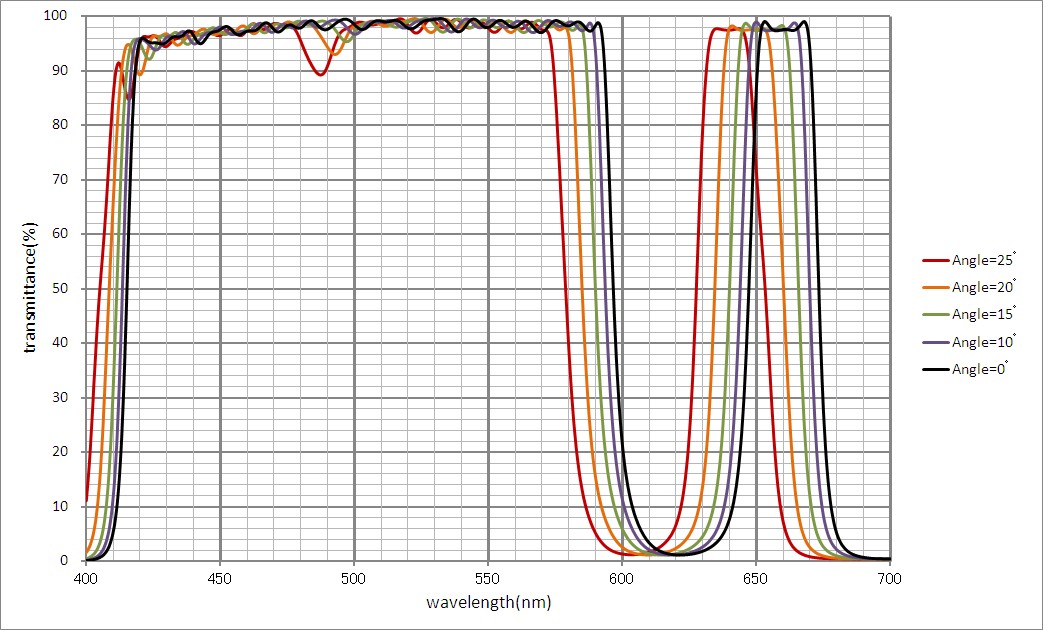Viewport: 1043px width, 630px height.
Task: Click the black Angle=0° legend line
Action: tap(934, 369)
